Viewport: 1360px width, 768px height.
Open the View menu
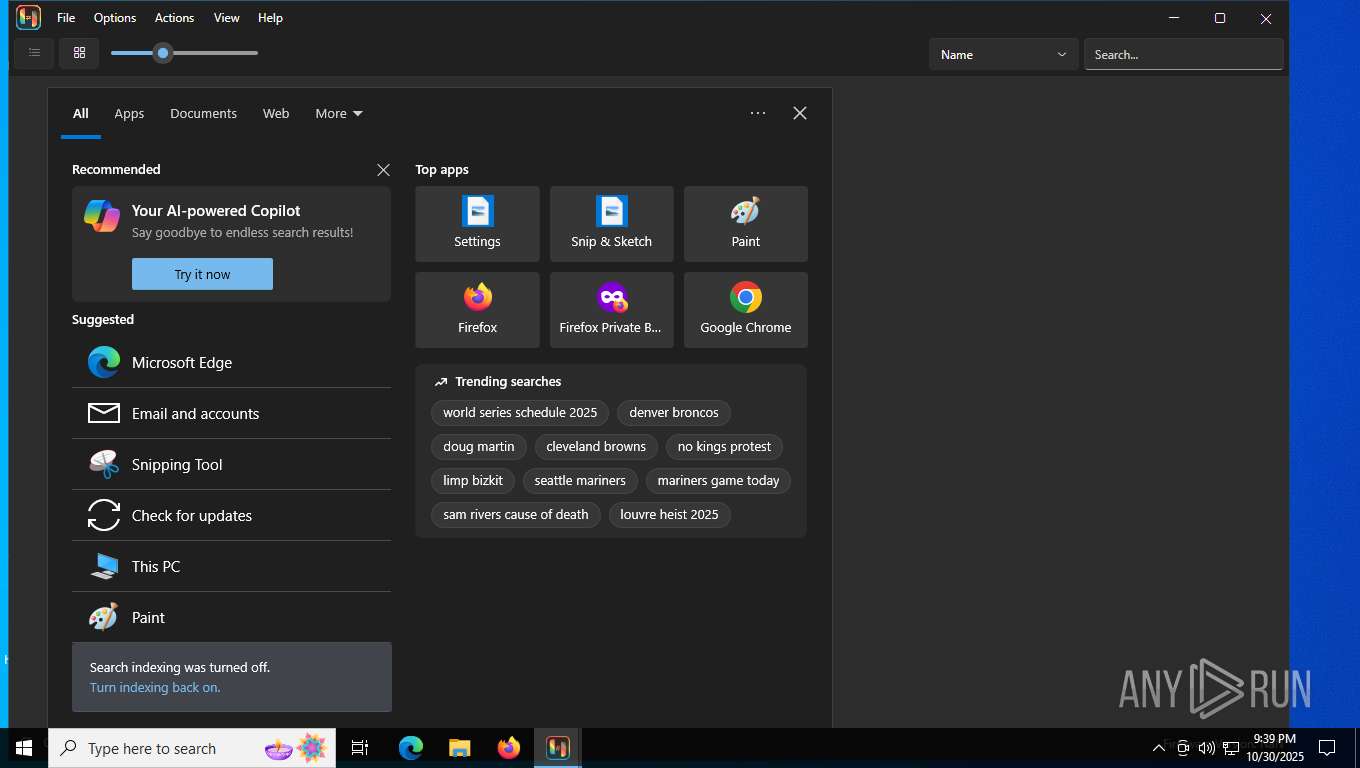point(227,18)
